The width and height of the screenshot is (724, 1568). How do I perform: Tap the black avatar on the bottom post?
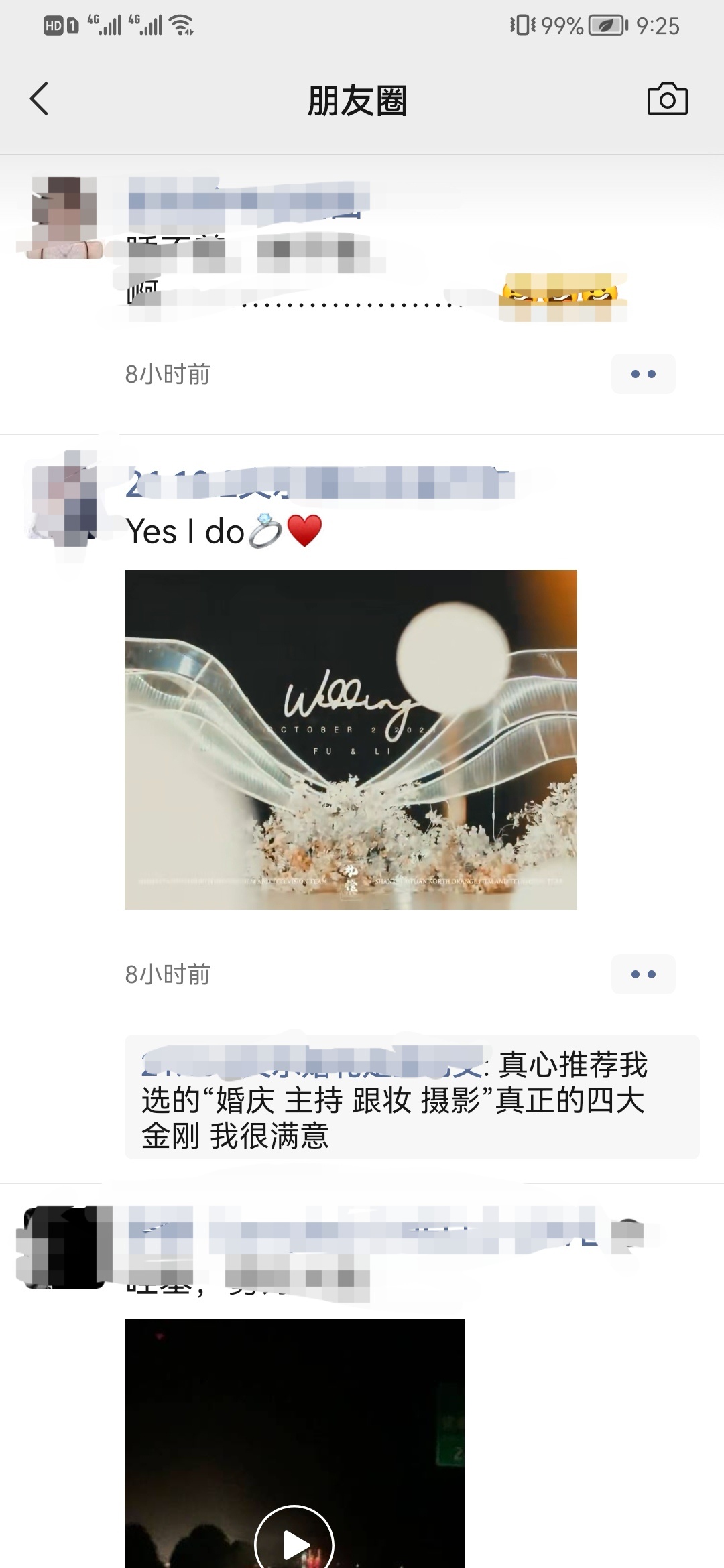point(64,1247)
